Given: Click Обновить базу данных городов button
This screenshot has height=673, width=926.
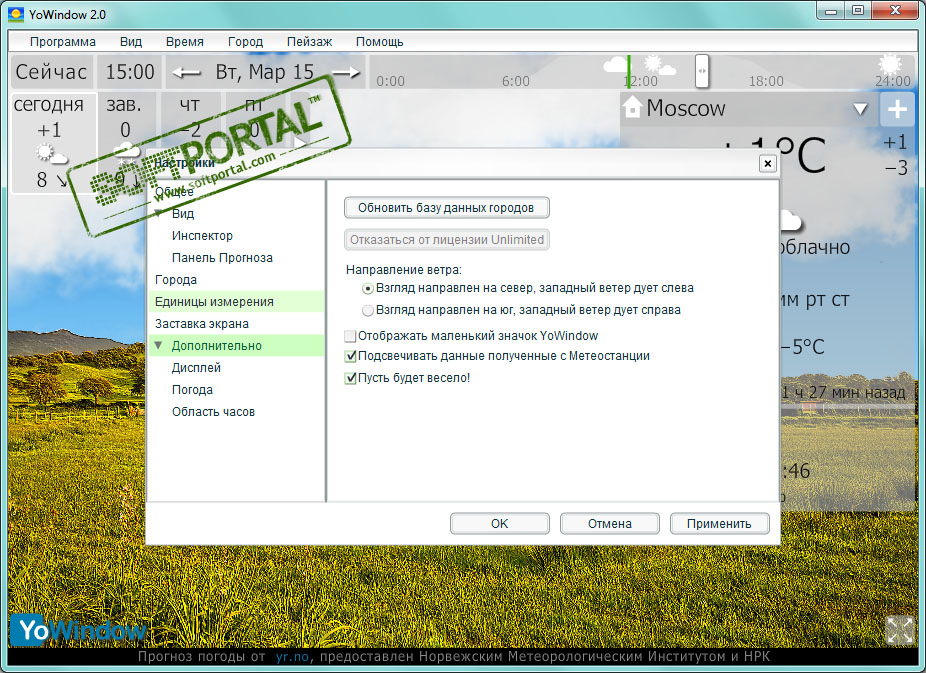Looking at the screenshot, I should (x=446, y=208).
